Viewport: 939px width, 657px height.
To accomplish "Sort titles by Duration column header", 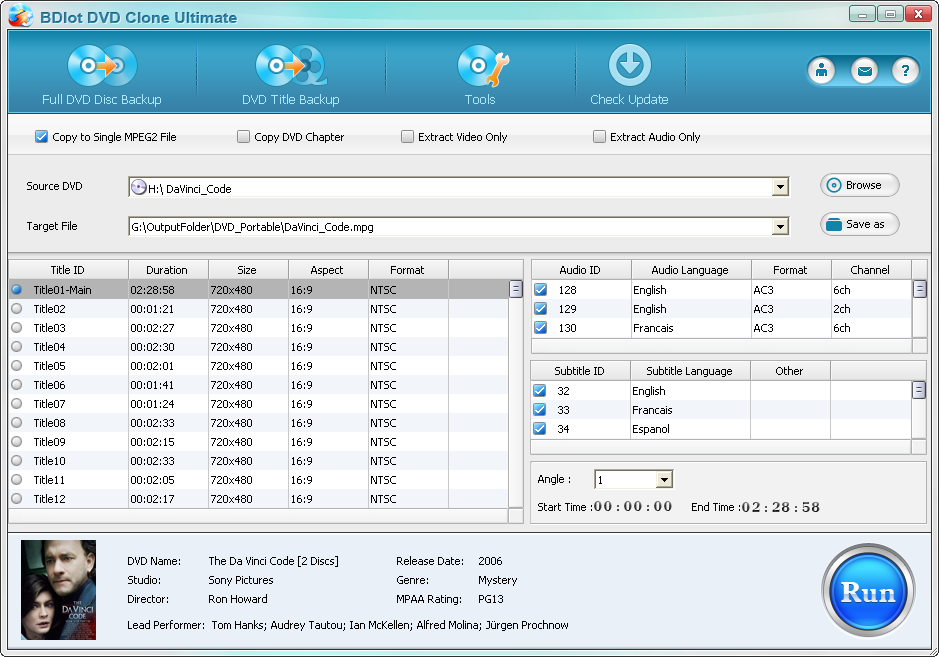I will (x=168, y=270).
